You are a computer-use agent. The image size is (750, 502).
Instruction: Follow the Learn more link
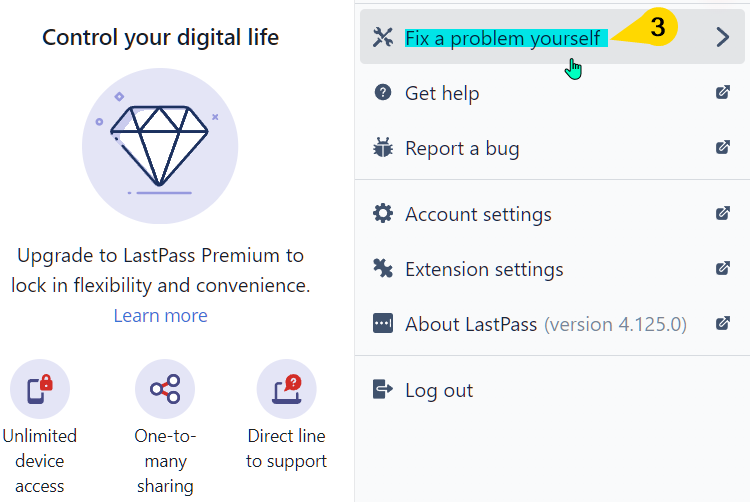click(x=161, y=316)
